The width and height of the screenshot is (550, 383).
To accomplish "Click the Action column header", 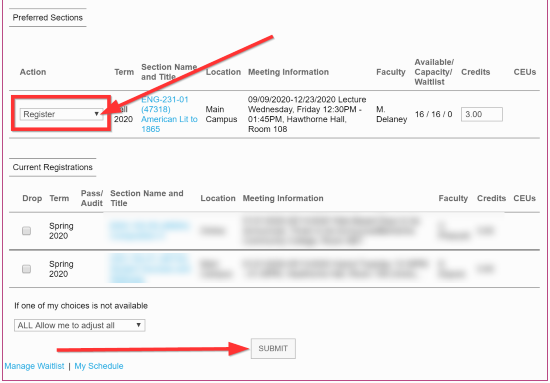I will coord(33,72).
